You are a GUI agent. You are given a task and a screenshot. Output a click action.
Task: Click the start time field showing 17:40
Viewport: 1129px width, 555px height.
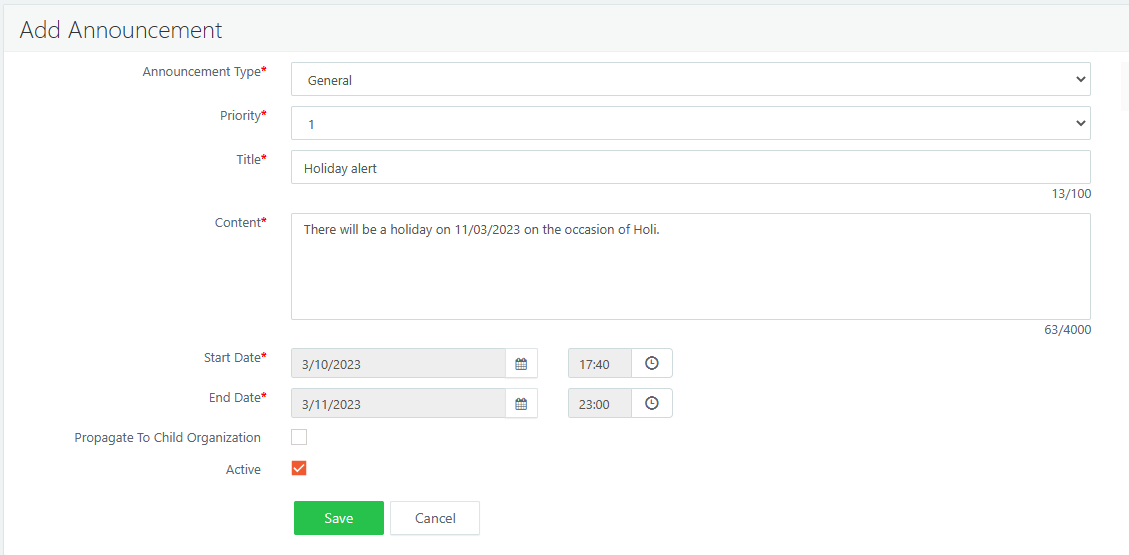[599, 364]
